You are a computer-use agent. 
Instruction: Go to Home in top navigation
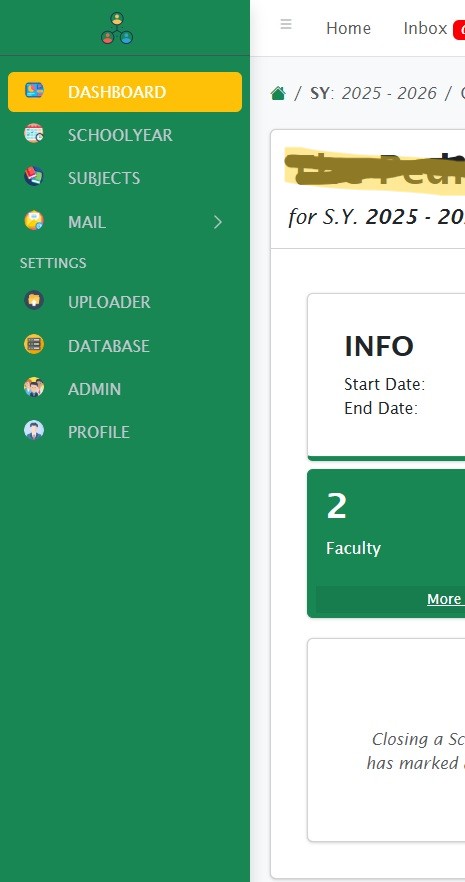348,28
